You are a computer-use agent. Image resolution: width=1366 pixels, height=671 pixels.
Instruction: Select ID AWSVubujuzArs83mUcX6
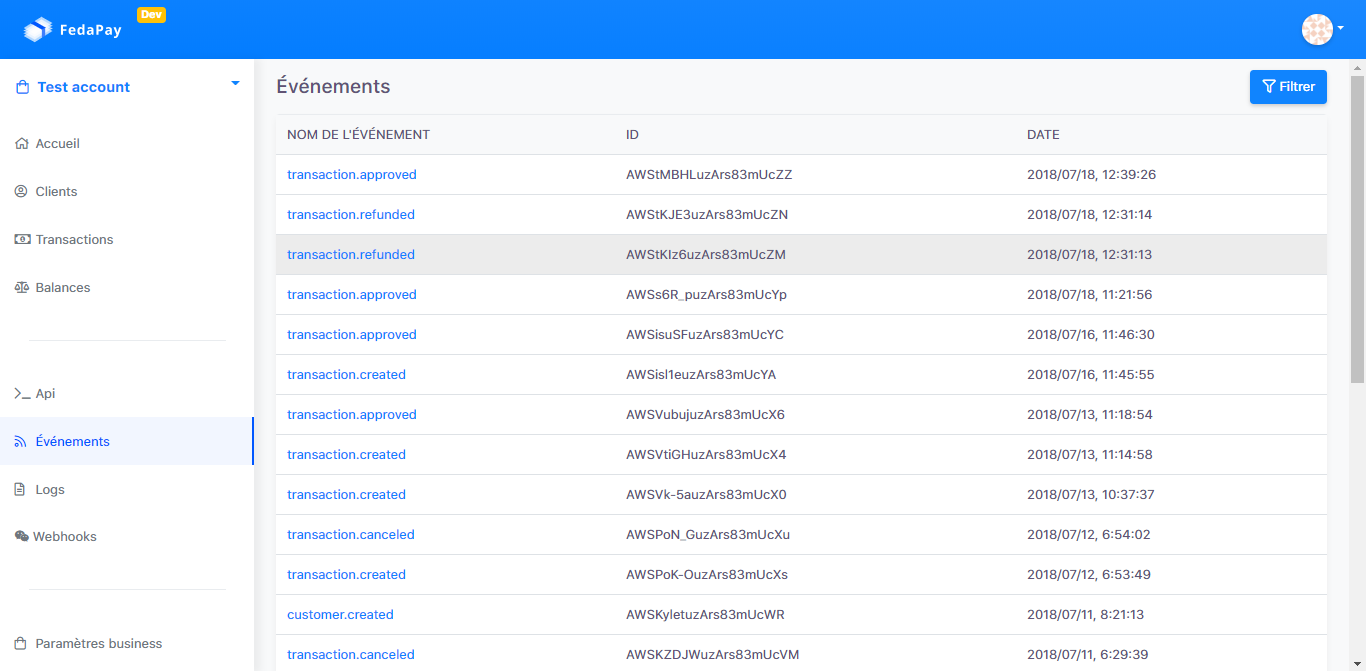(705, 414)
